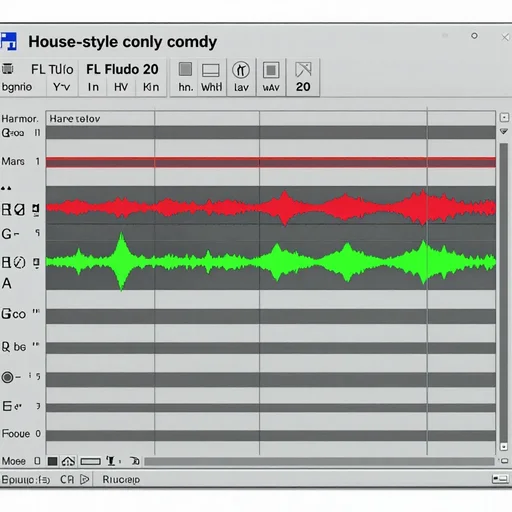This screenshot has width=512, height=512.
Task: Click the blue app logo icon
Action: pyautogui.click(x=8, y=41)
